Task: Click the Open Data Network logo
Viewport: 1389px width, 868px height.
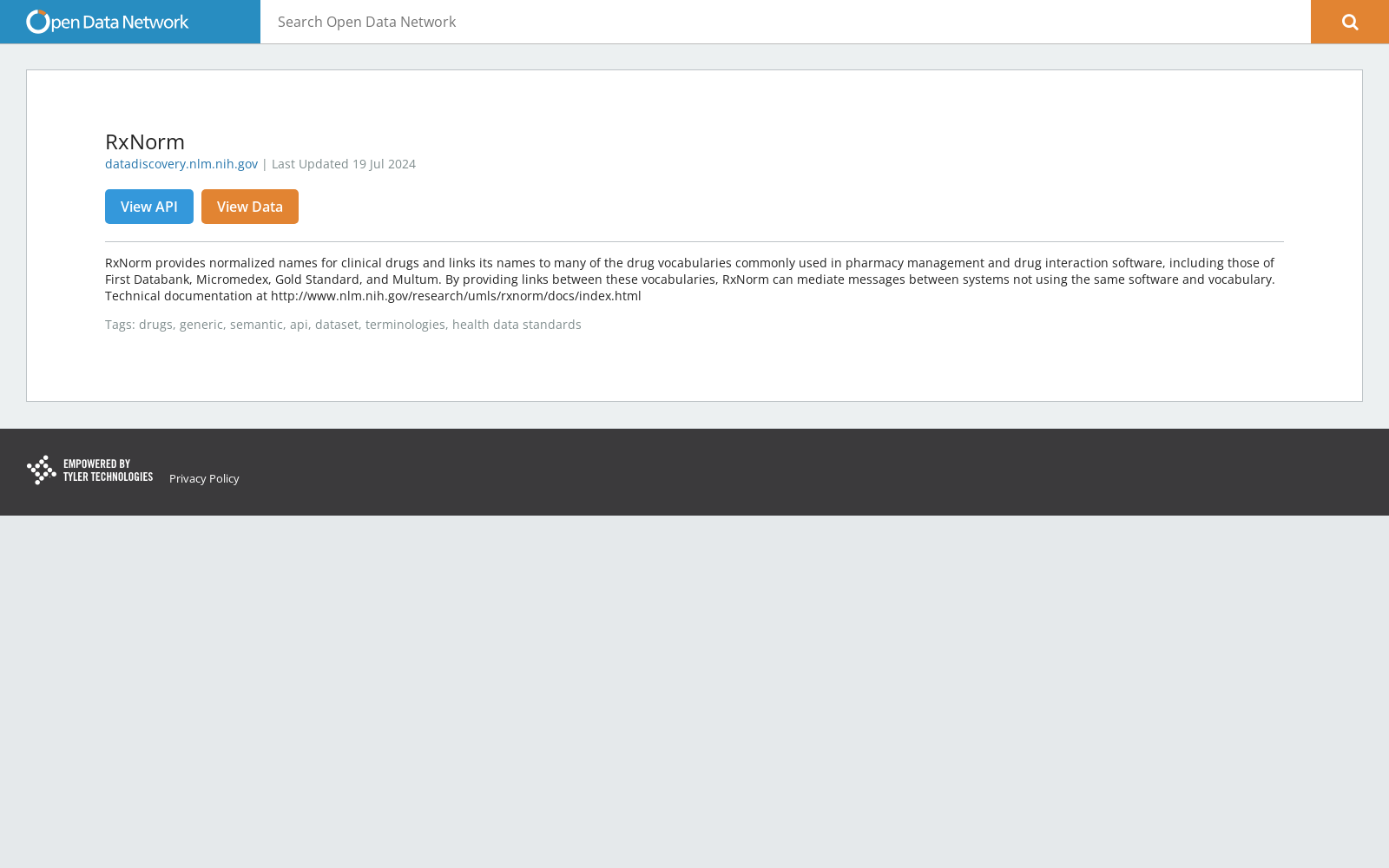Action: click(107, 22)
